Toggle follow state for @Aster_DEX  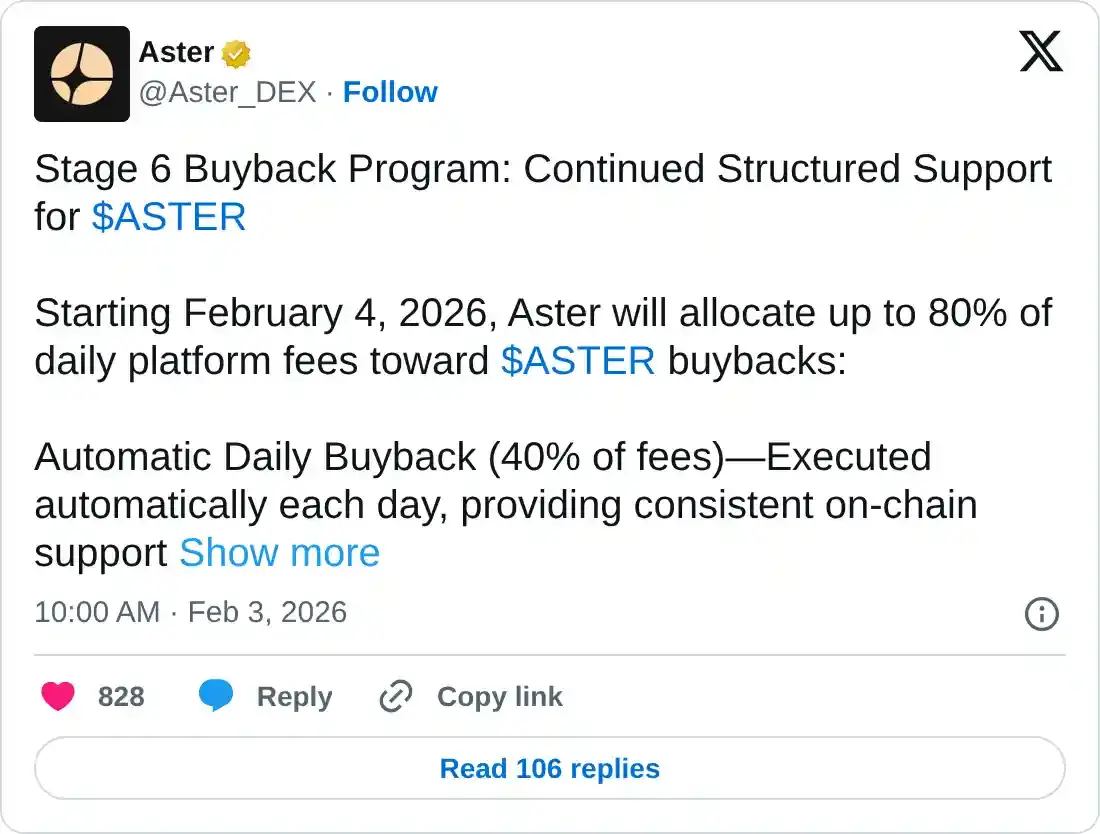click(x=390, y=92)
